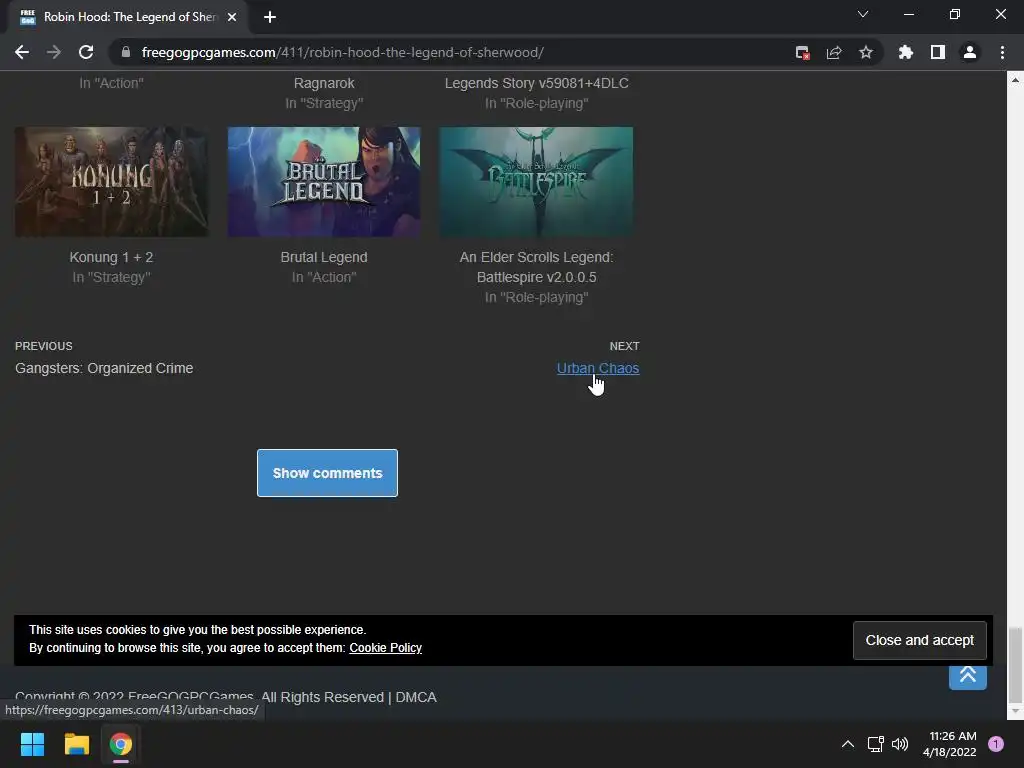Open network status tray icon
Viewport: 1024px width, 768px height.
(875, 744)
